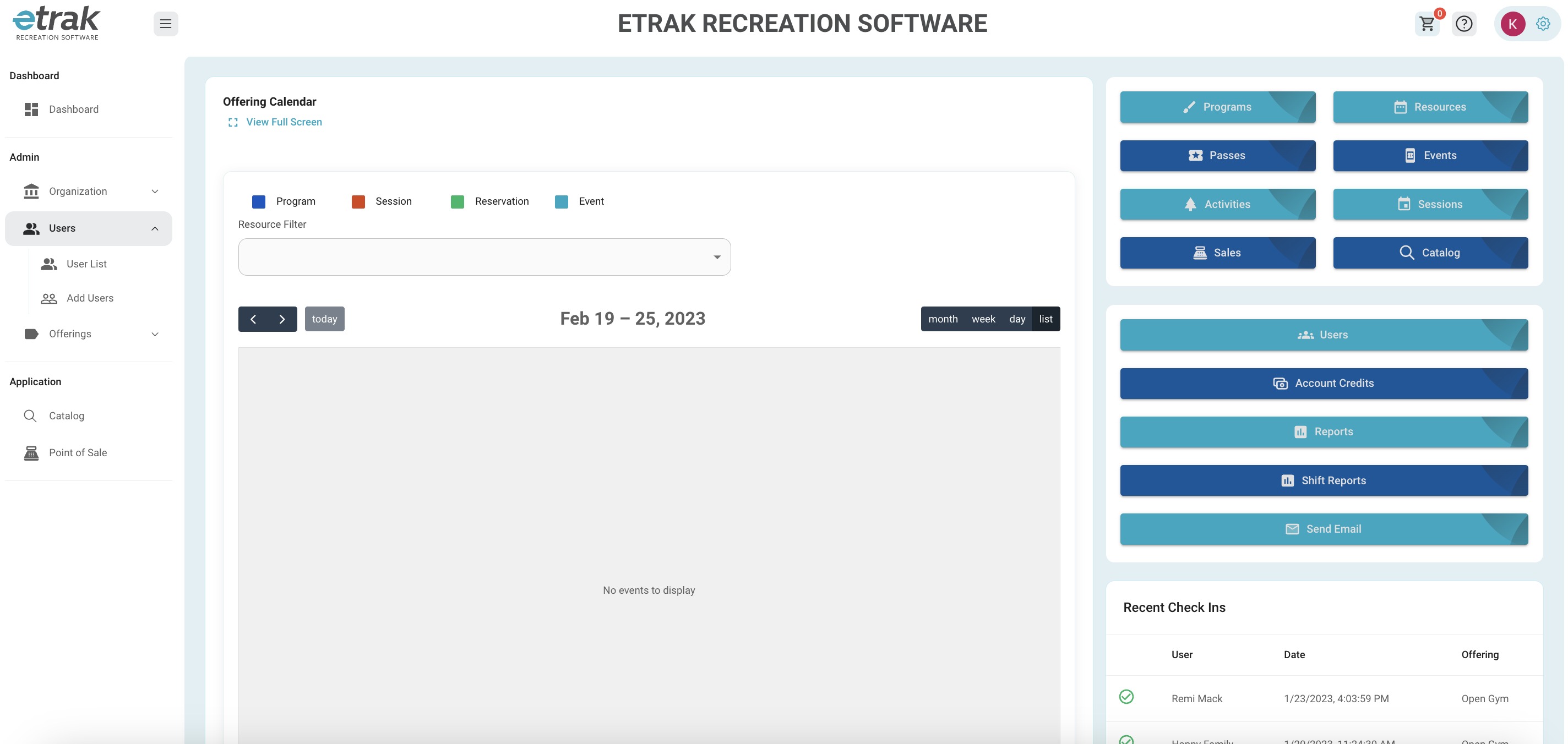Click the orange Session legend swatch

pyautogui.click(x=358, y=201)
